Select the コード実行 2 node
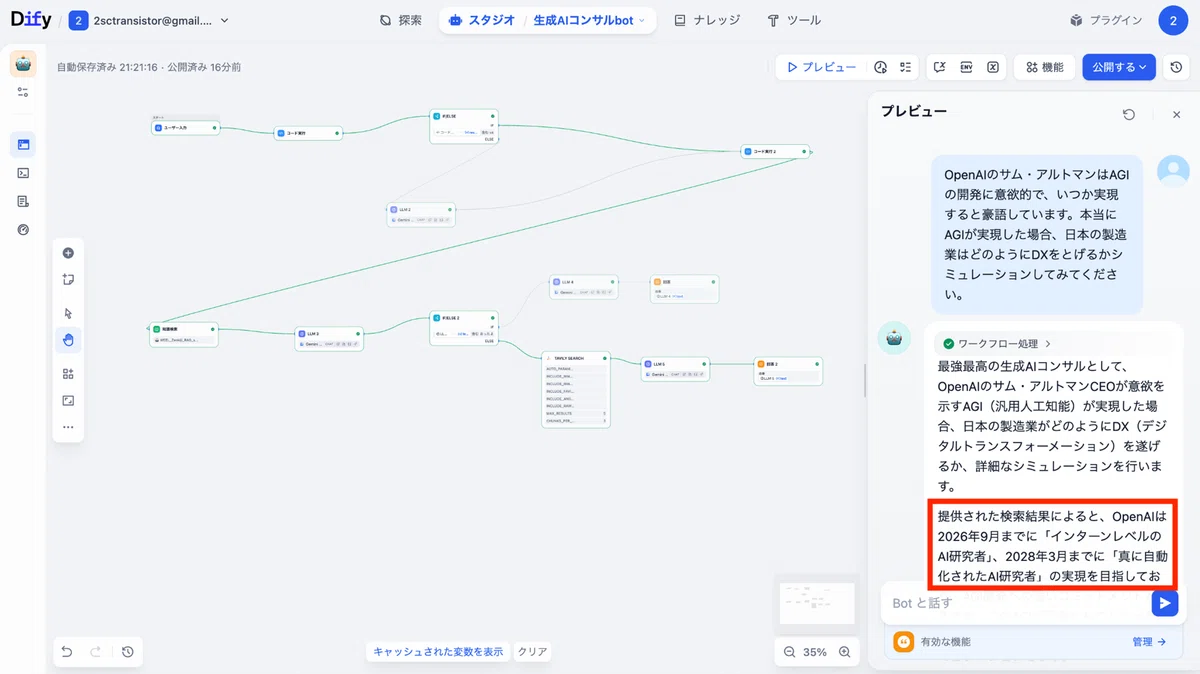 [776, 151]
